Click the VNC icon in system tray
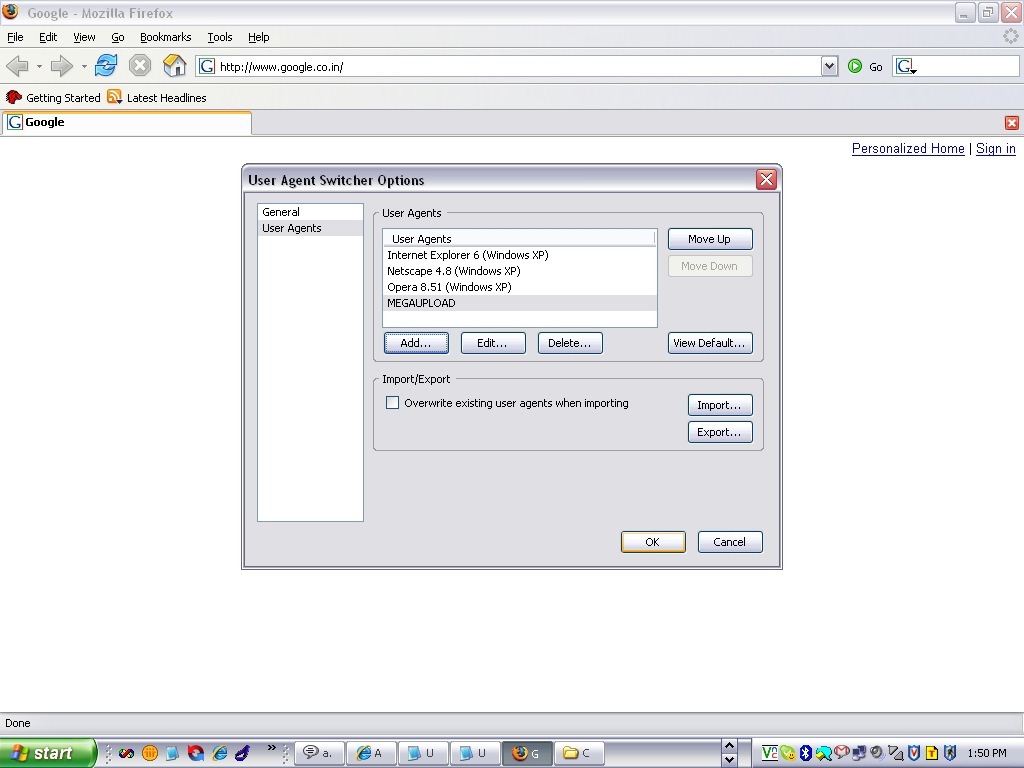 coord(769,753)
